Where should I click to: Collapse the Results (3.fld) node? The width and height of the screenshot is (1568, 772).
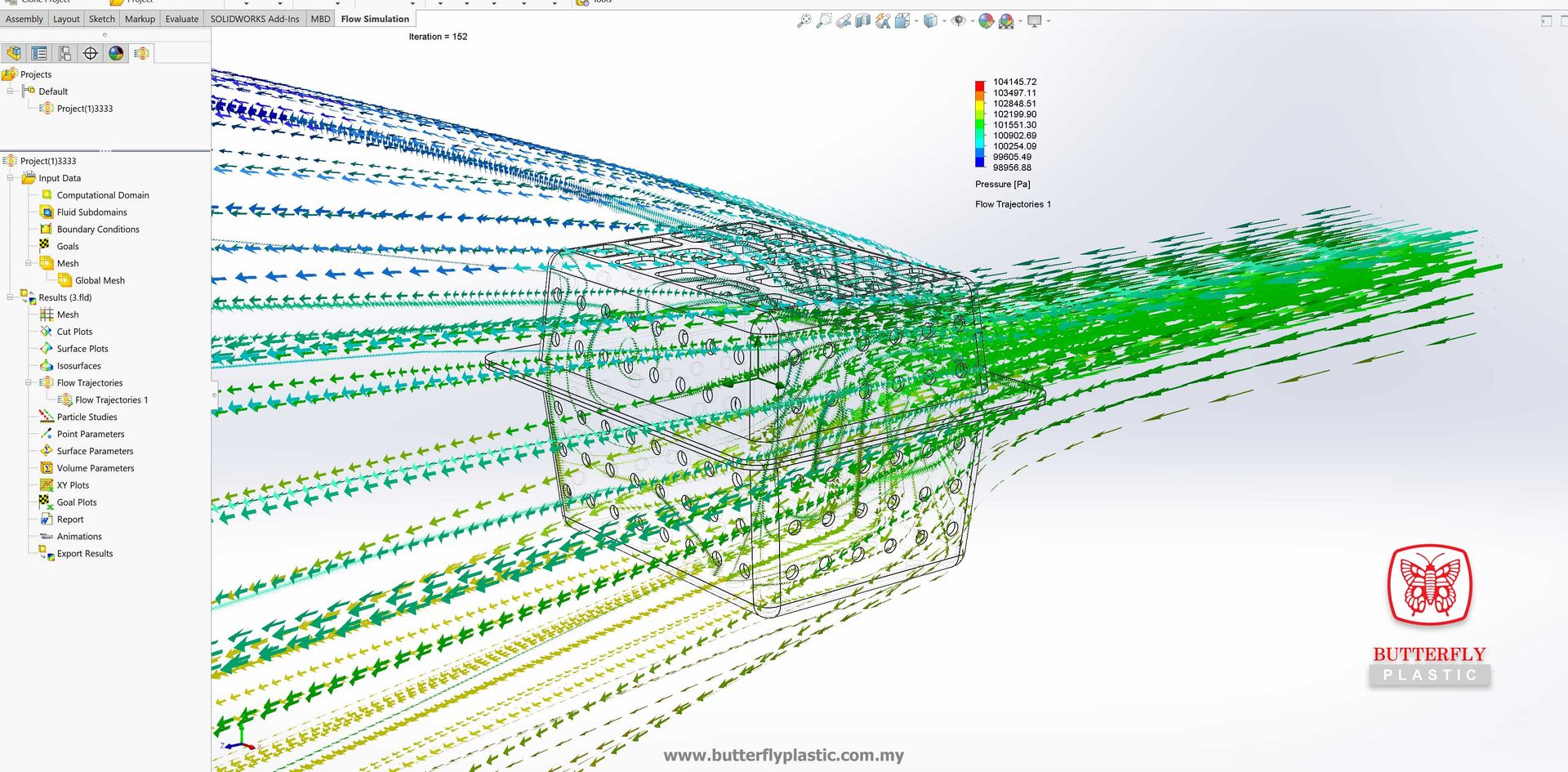[x=11, y=297]
